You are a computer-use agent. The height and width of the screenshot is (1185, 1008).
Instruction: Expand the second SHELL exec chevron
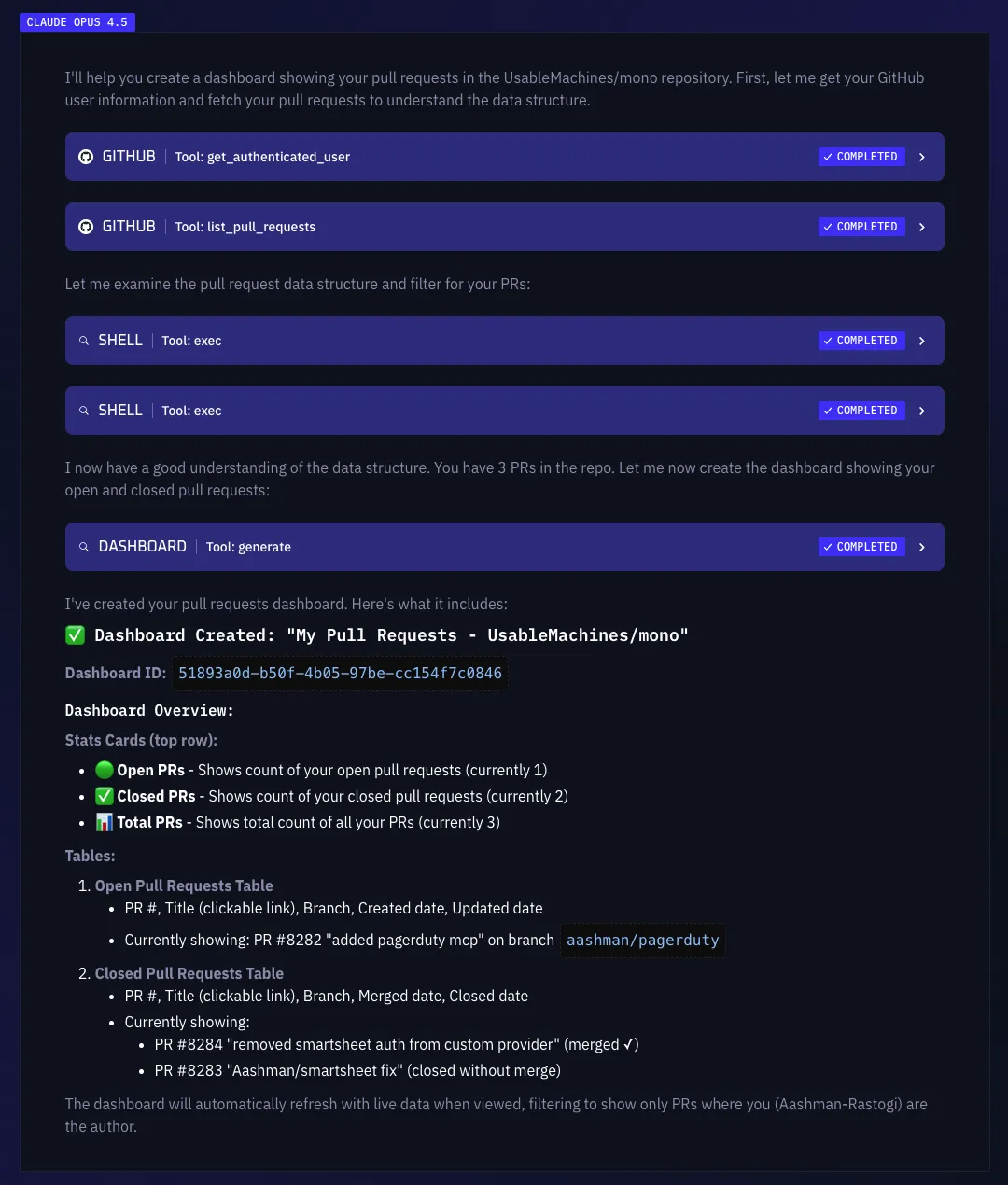(x=921, y=410)
